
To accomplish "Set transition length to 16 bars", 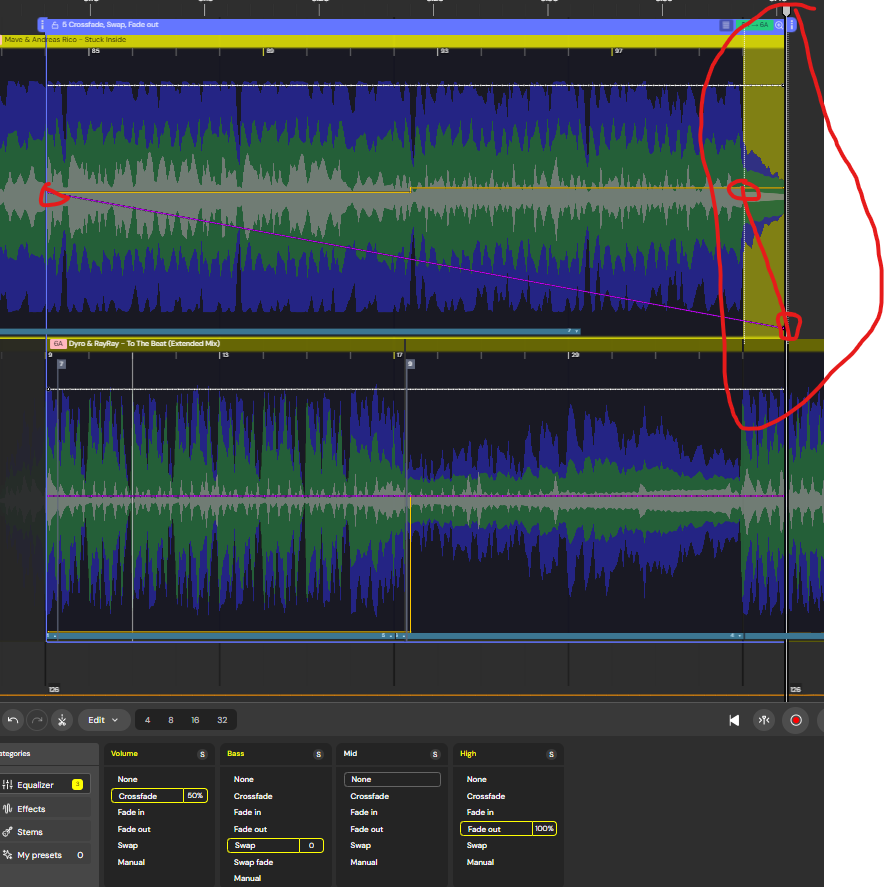I will pyautogui.click(x=195, y=720).
